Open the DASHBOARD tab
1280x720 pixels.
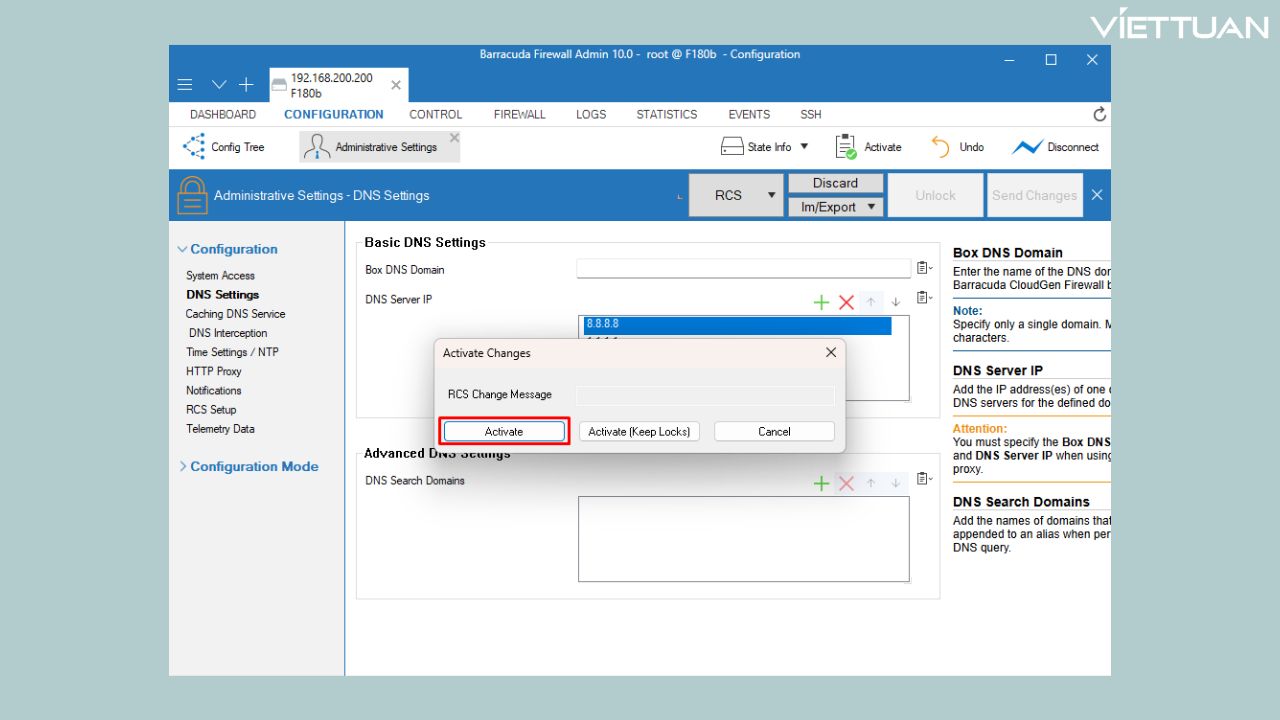[x=222, y=114]
